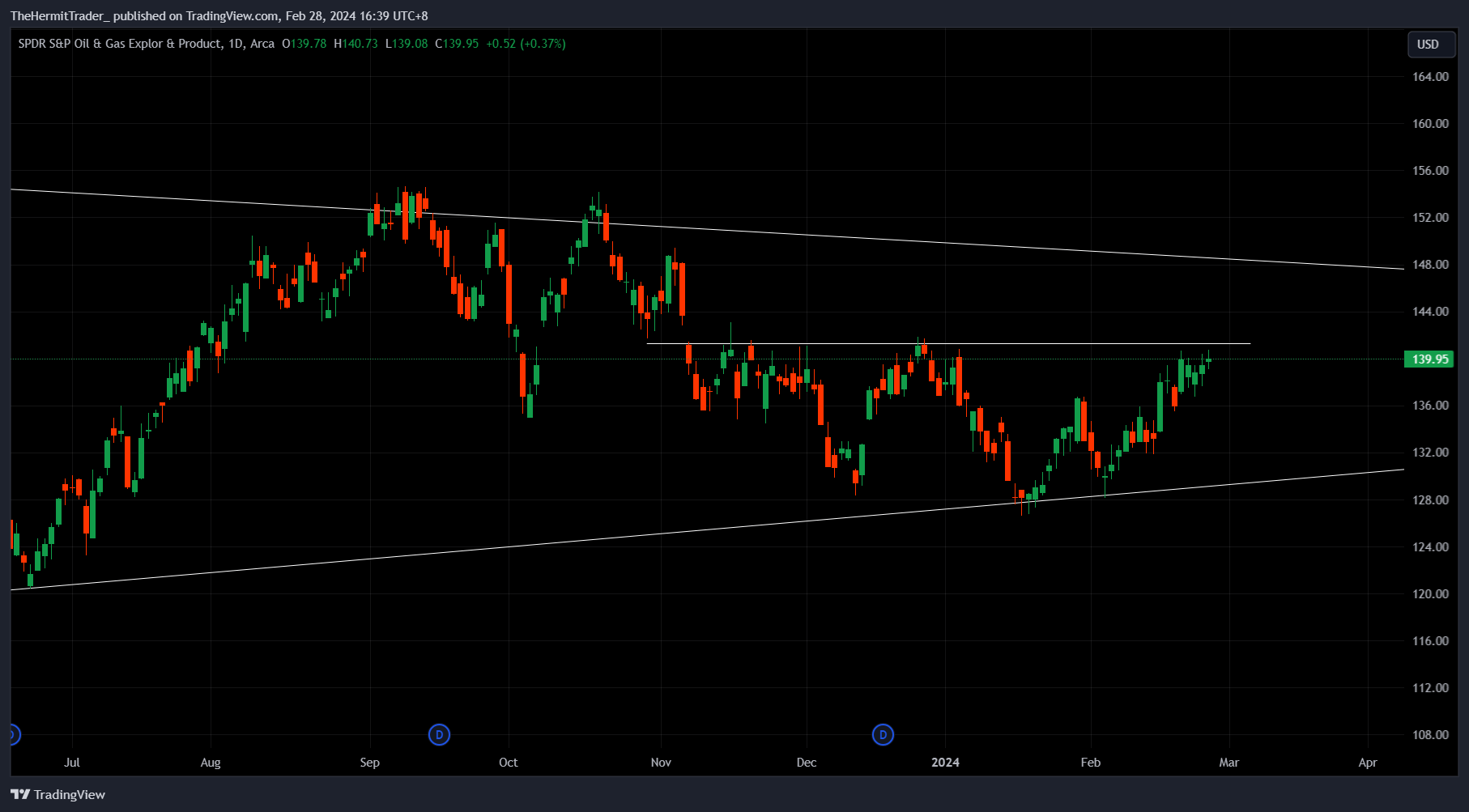The height and width of the screenshot is (812, 1469).
Task: Click the TradingView logo
Action: 57,794
